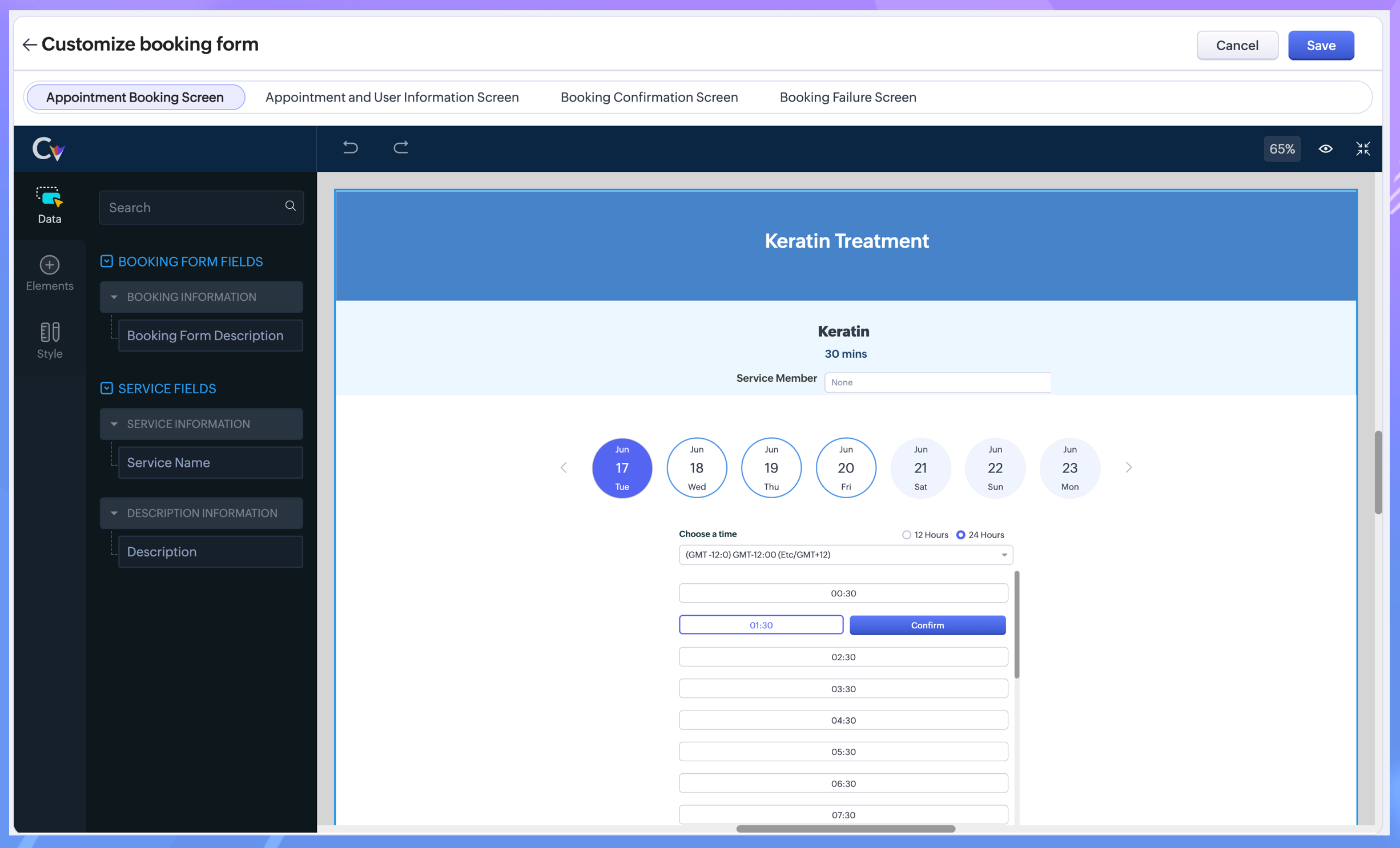Toggle the preview eye icon
This screenshot has height=848, width=1400.
click(x=1325, y=149)
